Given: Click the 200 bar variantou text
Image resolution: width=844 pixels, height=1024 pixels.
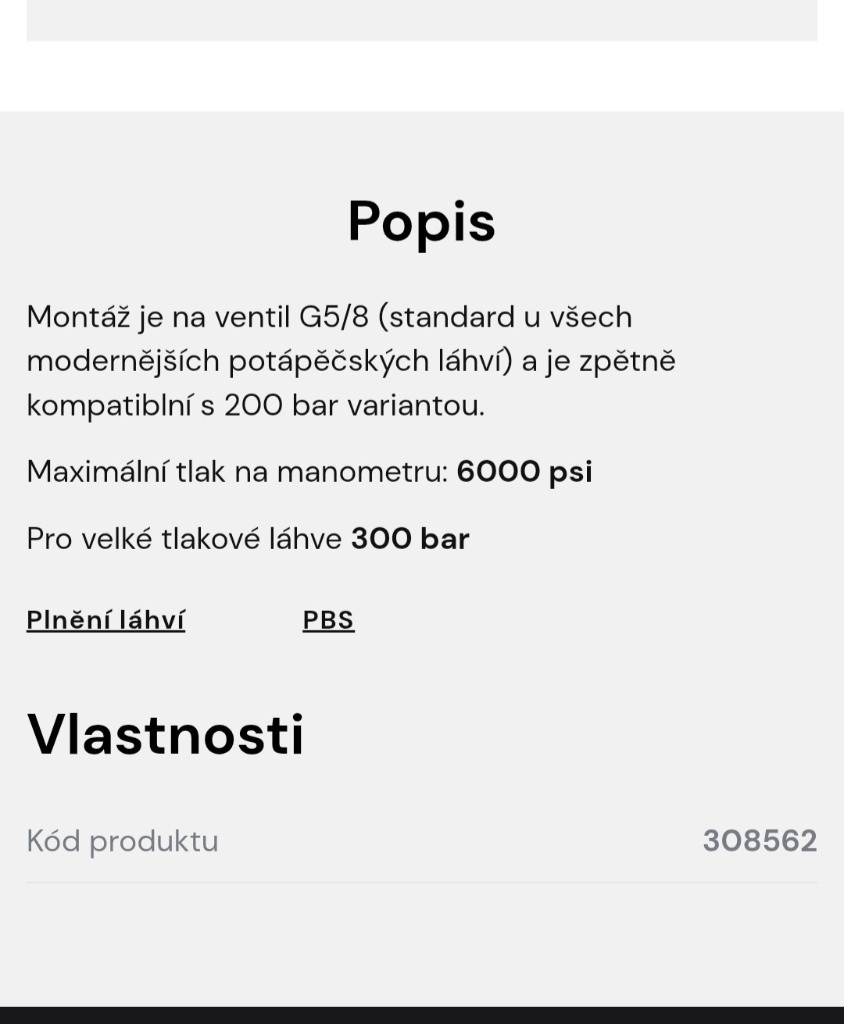Looking at the screenshot, I should click(x=354, y=405).
